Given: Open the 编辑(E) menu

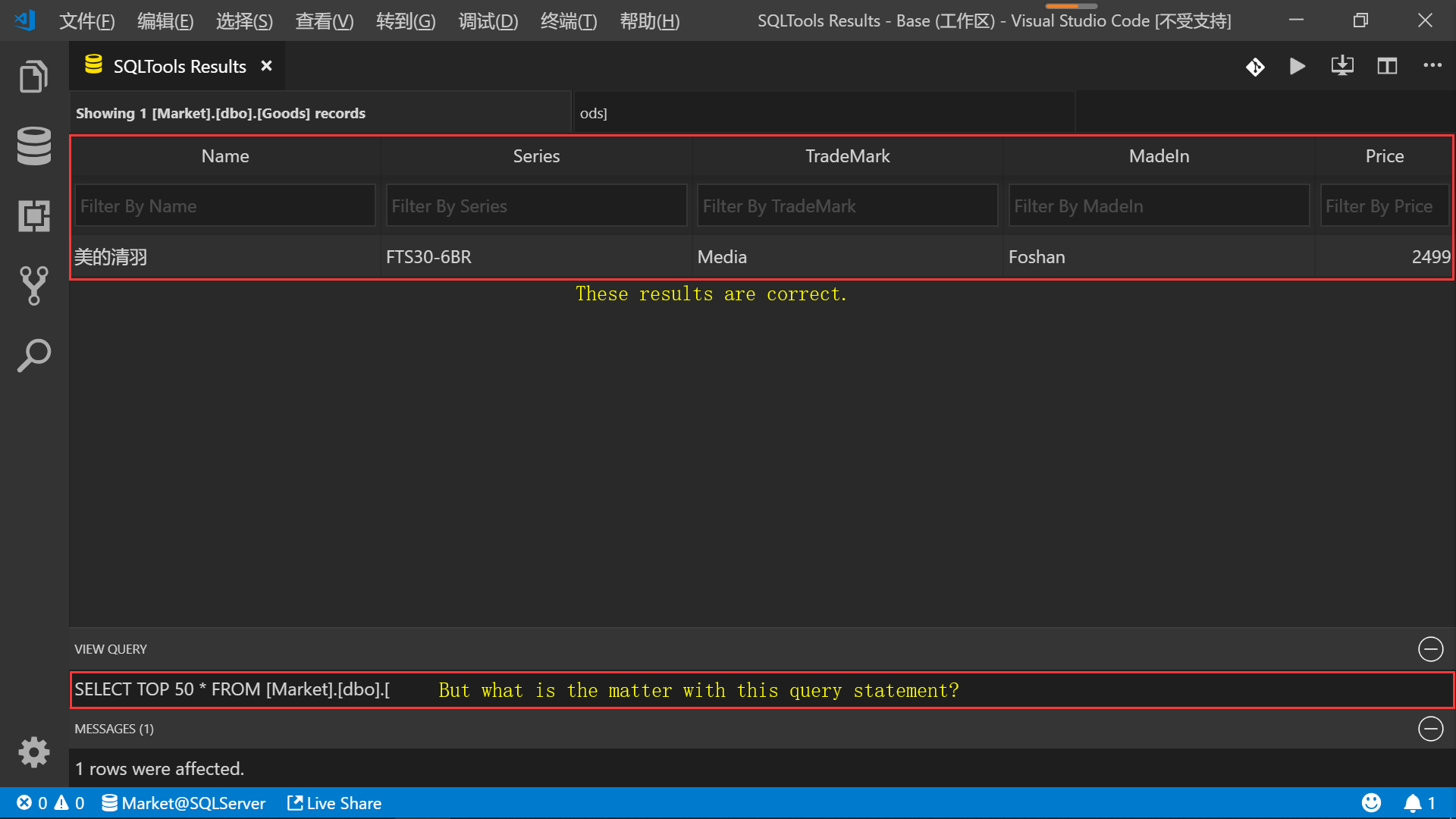Looking at the screenshot, I should coord(165,20).
